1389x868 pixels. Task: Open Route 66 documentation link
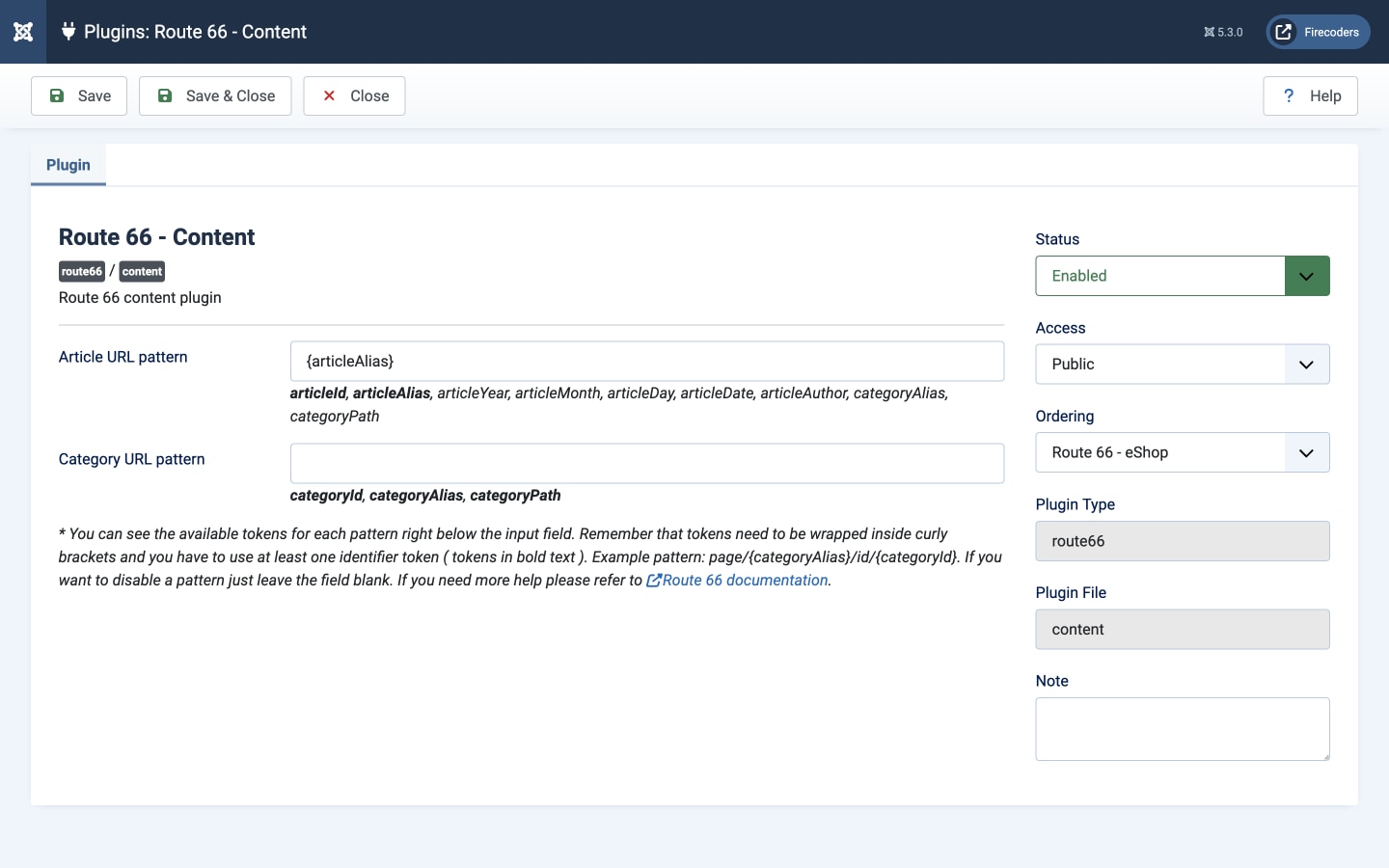738,580
